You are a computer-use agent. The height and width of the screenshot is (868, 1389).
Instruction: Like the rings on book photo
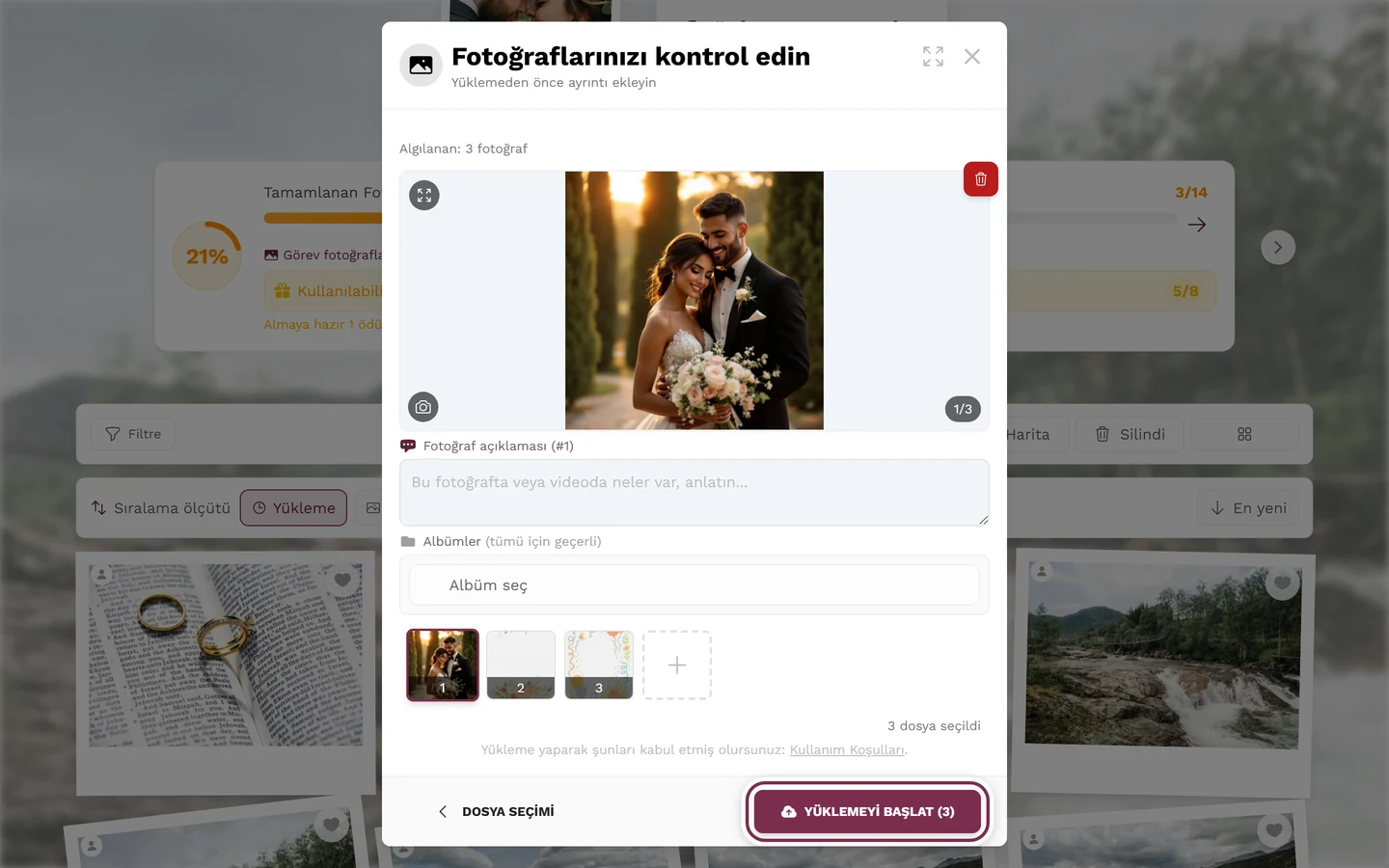[x=341, y=581]
